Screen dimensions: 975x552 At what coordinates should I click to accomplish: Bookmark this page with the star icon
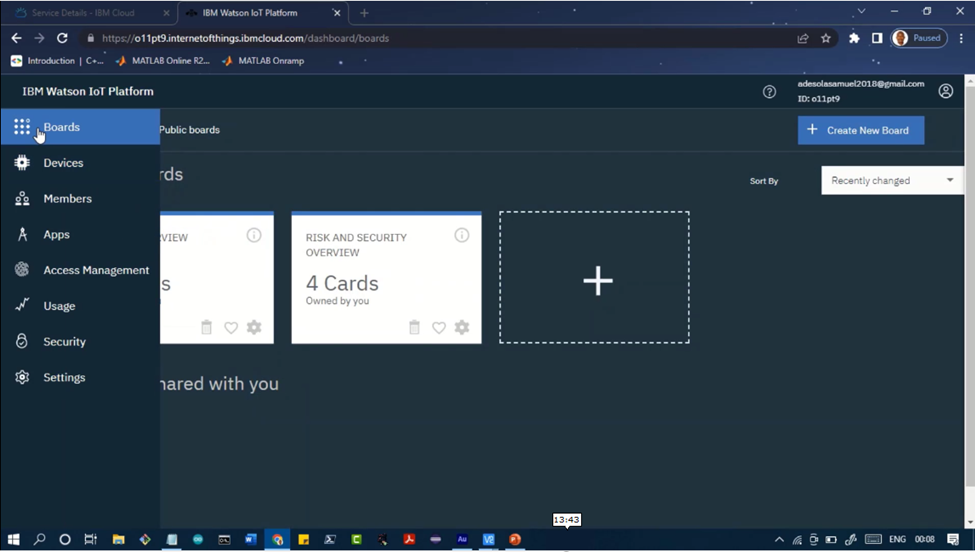point(826,39)
